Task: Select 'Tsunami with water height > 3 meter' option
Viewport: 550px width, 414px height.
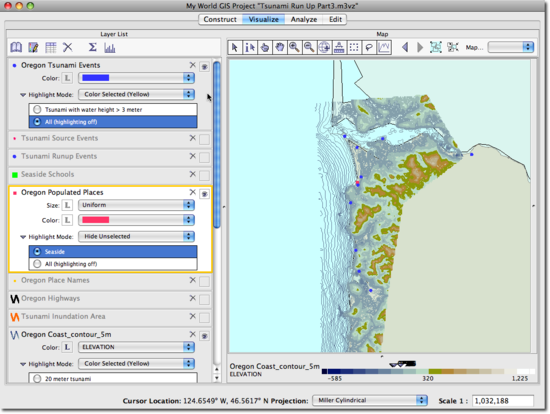Action: pos(113,109)
